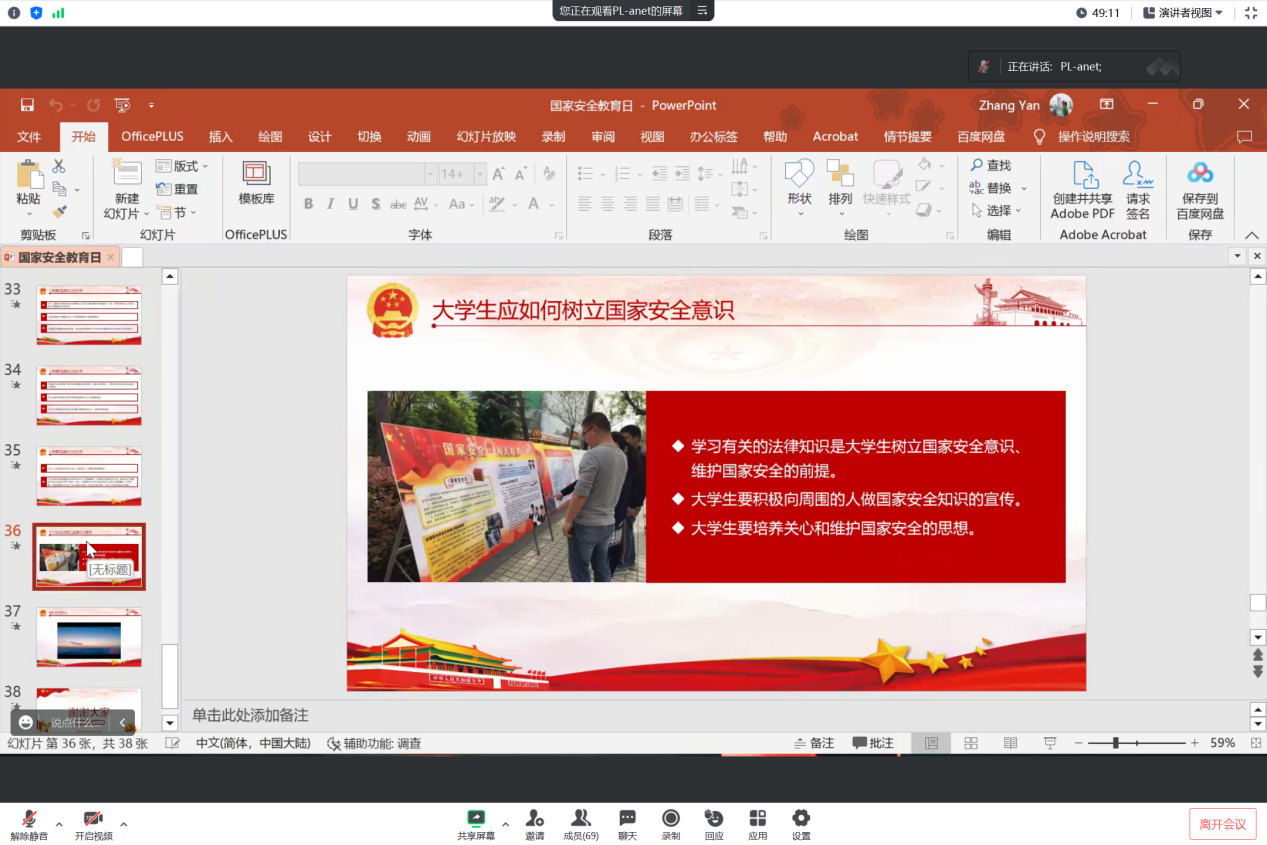Toggle strikethrough abc button

398,204
